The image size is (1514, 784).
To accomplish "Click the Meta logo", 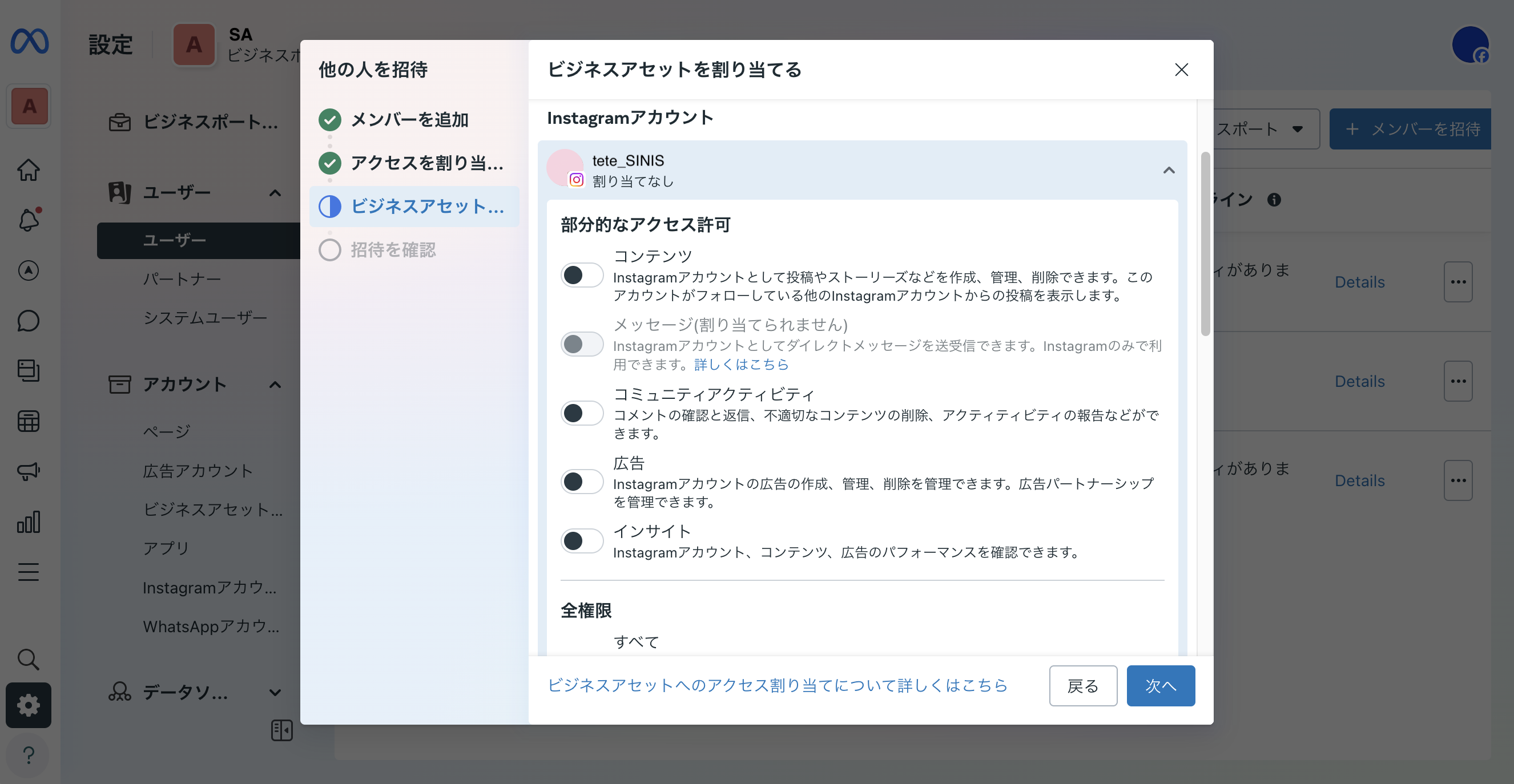I will pos(28,42).
